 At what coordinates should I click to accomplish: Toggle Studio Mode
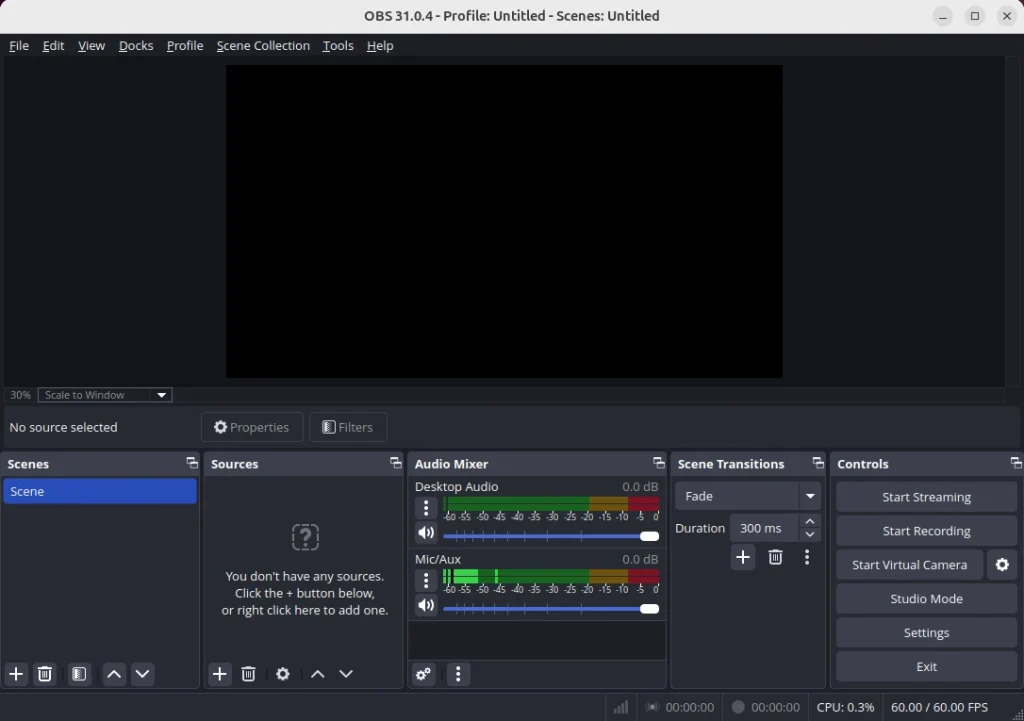pyautogui.click(x=926, y=599)
